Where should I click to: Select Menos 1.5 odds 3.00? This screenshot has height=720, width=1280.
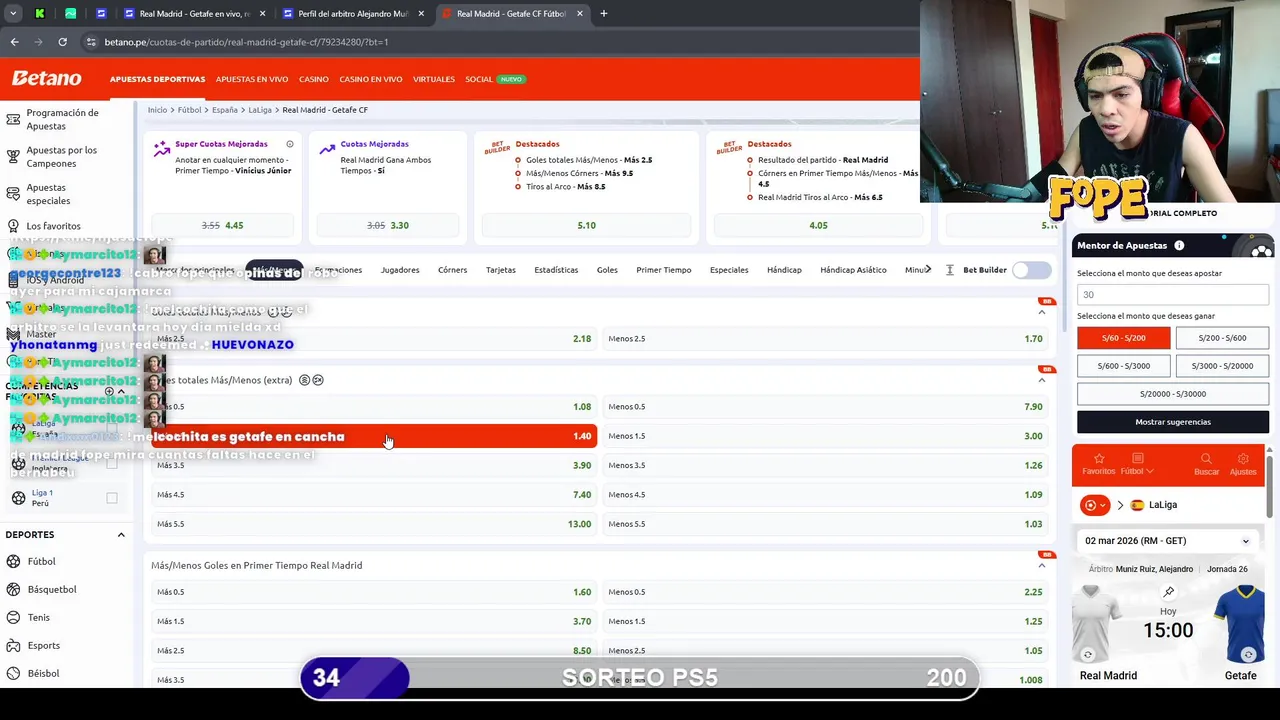(x=826, y=436)
